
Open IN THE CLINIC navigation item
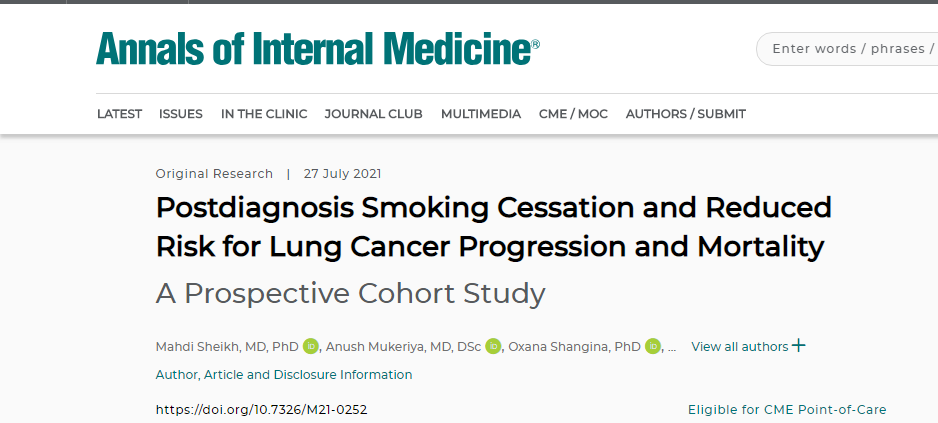264,114
